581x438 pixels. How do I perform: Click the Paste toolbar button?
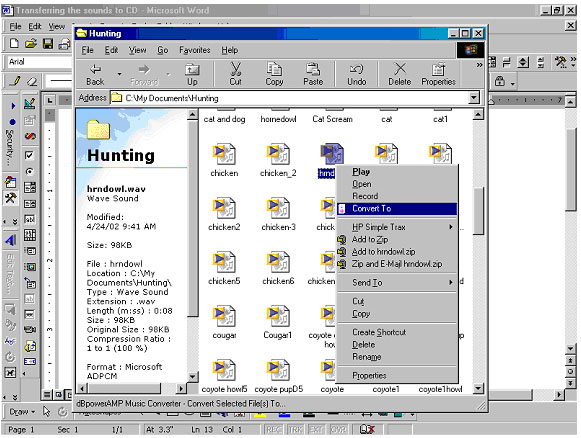point(313,74)
